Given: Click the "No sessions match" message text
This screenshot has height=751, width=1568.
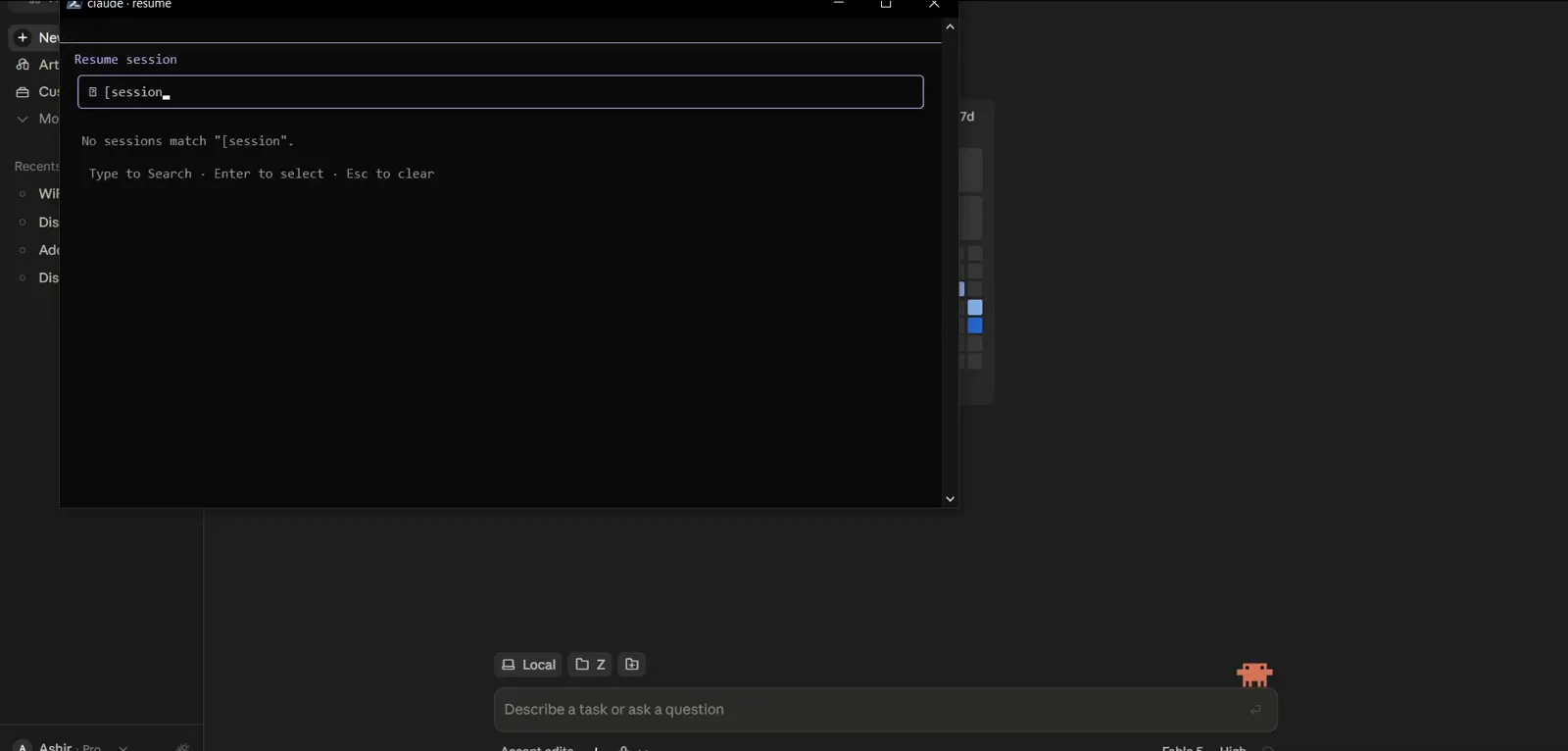Looking at the screenshot, I should tap(188, 141).
